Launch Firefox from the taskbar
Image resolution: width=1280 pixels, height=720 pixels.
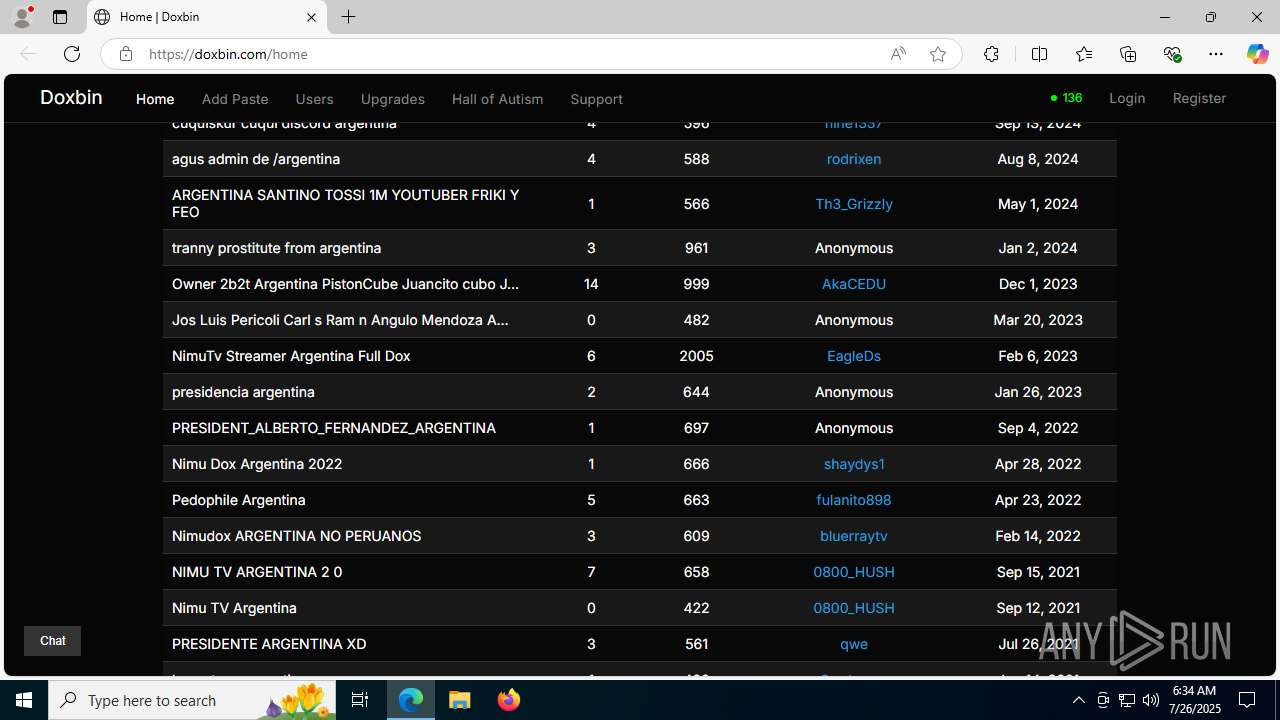click(x=508, y=700)
